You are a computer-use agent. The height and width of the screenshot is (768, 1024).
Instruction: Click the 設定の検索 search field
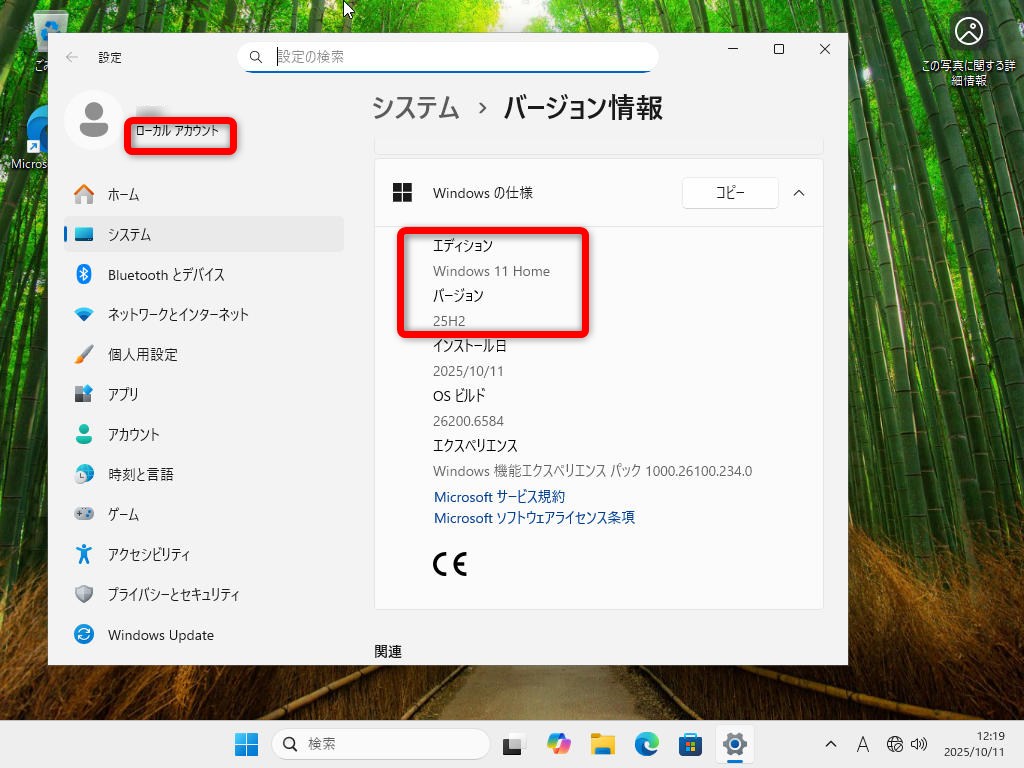(460, 57)
